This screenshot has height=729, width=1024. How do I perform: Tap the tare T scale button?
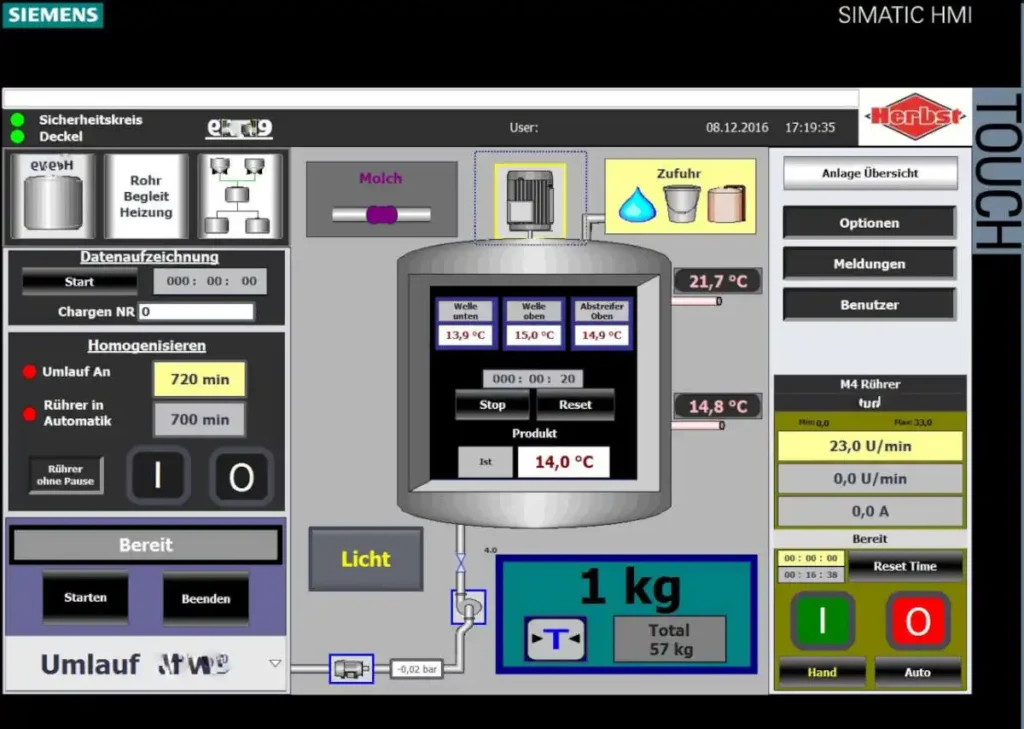(x=555, y=638)
